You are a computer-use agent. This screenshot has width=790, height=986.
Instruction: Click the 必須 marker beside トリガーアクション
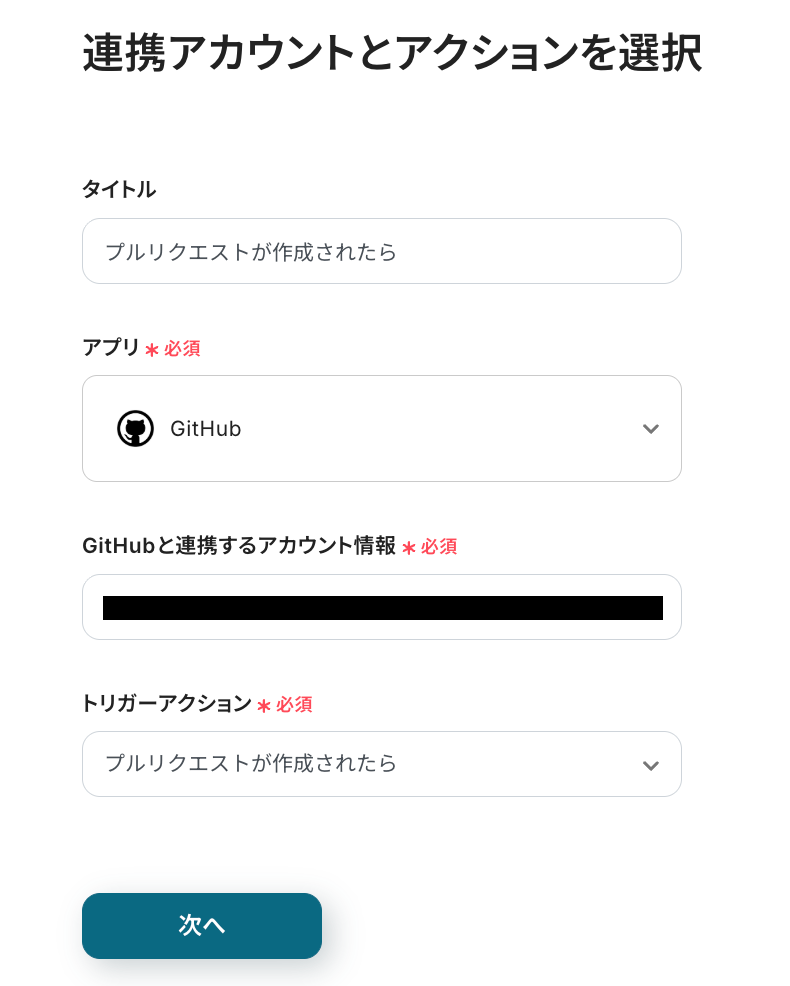[294, 705]
